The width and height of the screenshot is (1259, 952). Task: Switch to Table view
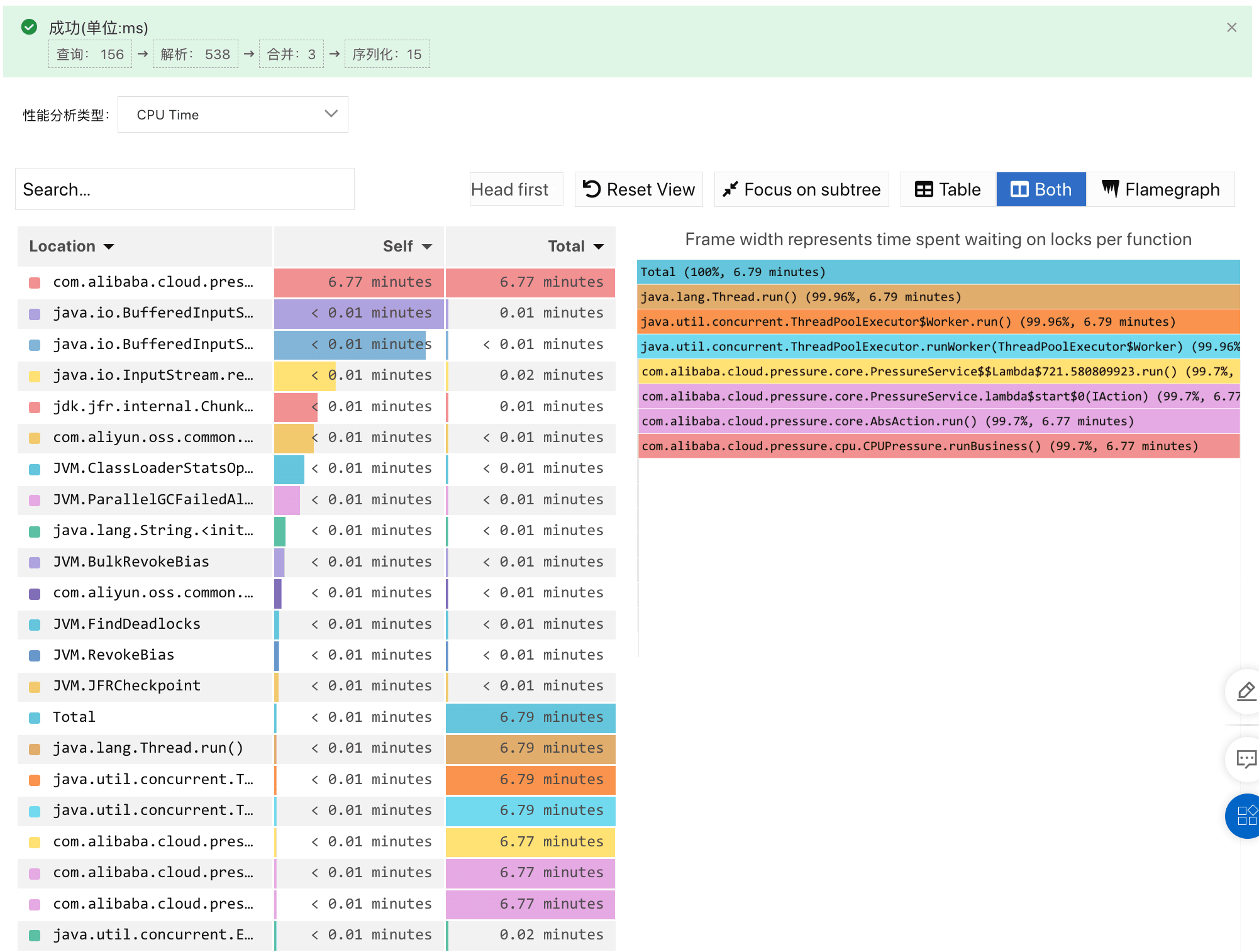[x=948, y=189]
